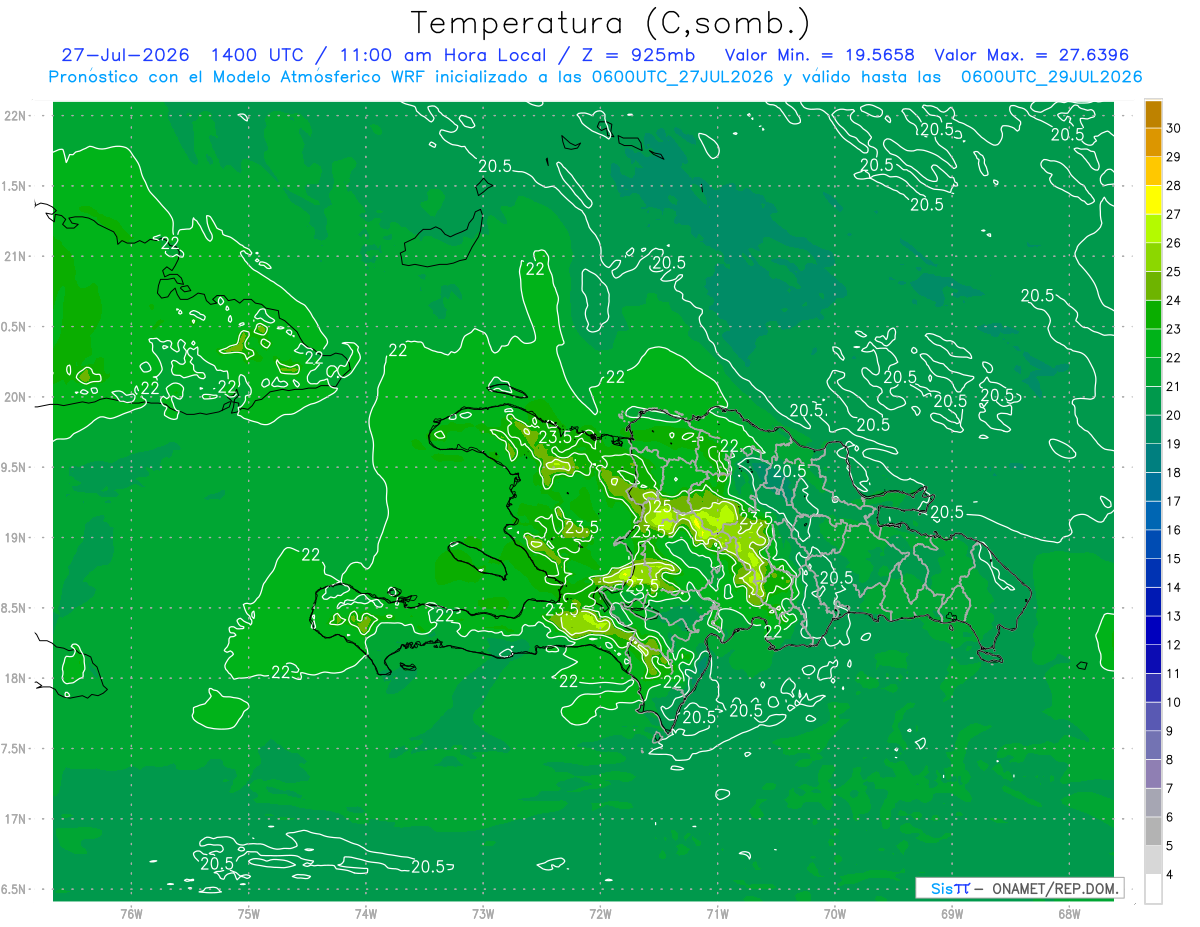This screenshot has width=1200, height=927.
Task: Click the "20N" latitude axis label
Action: [17, 398]
